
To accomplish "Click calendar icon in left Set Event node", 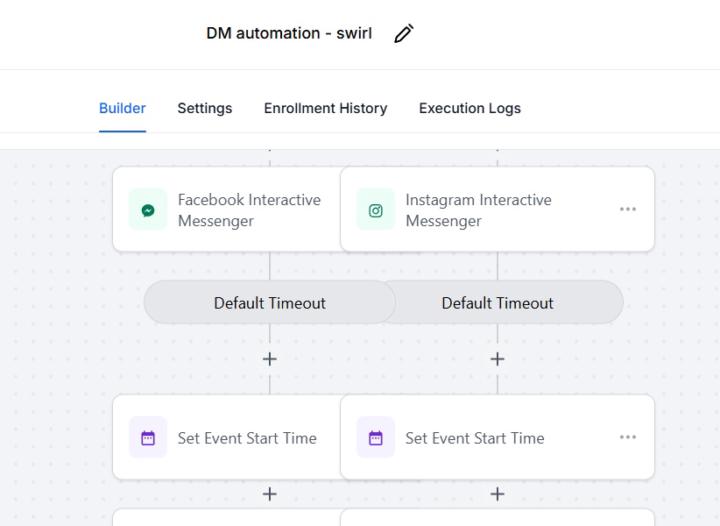I will (x=148, y=438).
